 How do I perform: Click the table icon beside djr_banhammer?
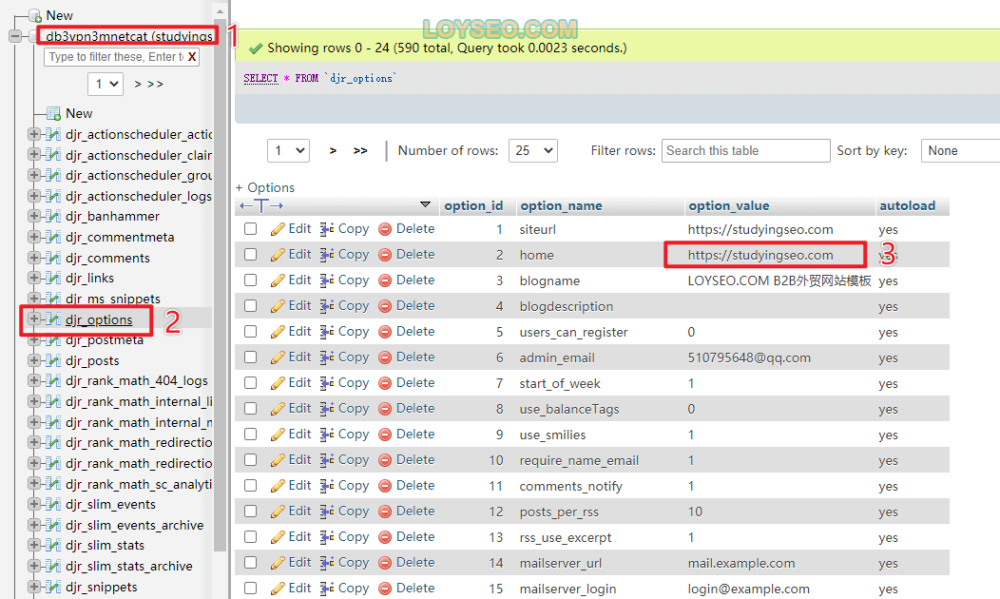point(54,216)
